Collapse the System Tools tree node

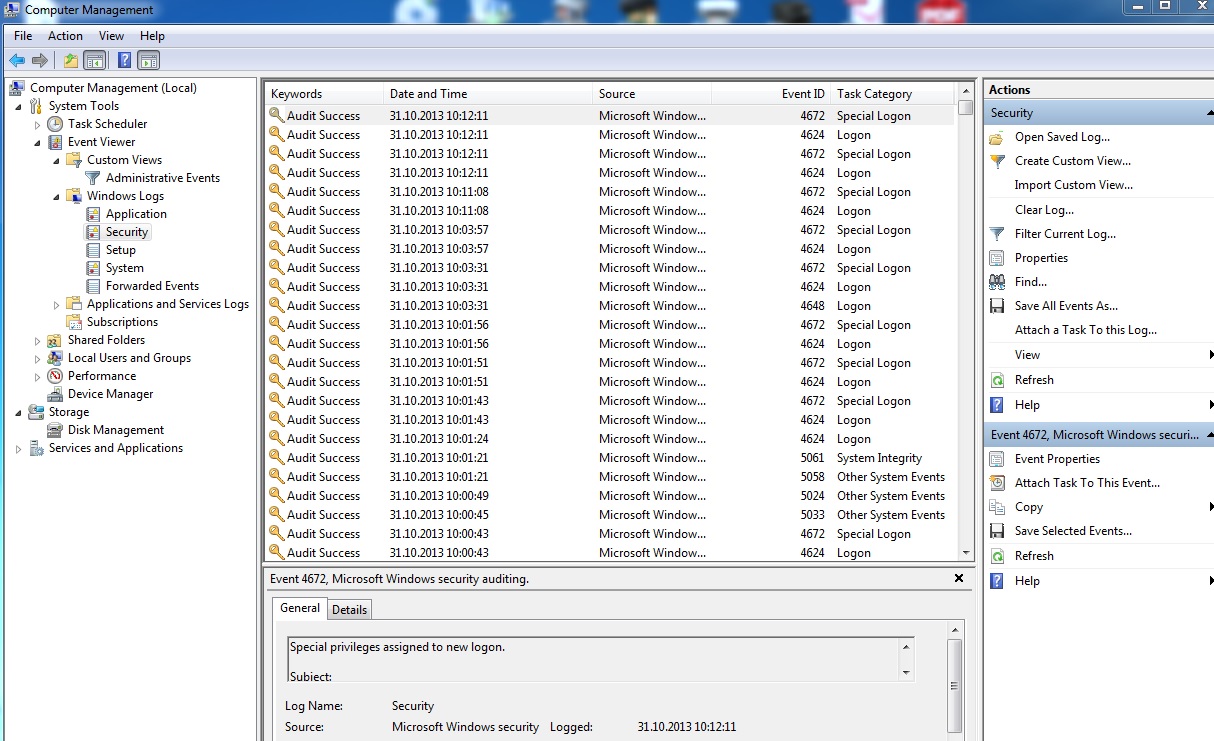click(19, 106)
